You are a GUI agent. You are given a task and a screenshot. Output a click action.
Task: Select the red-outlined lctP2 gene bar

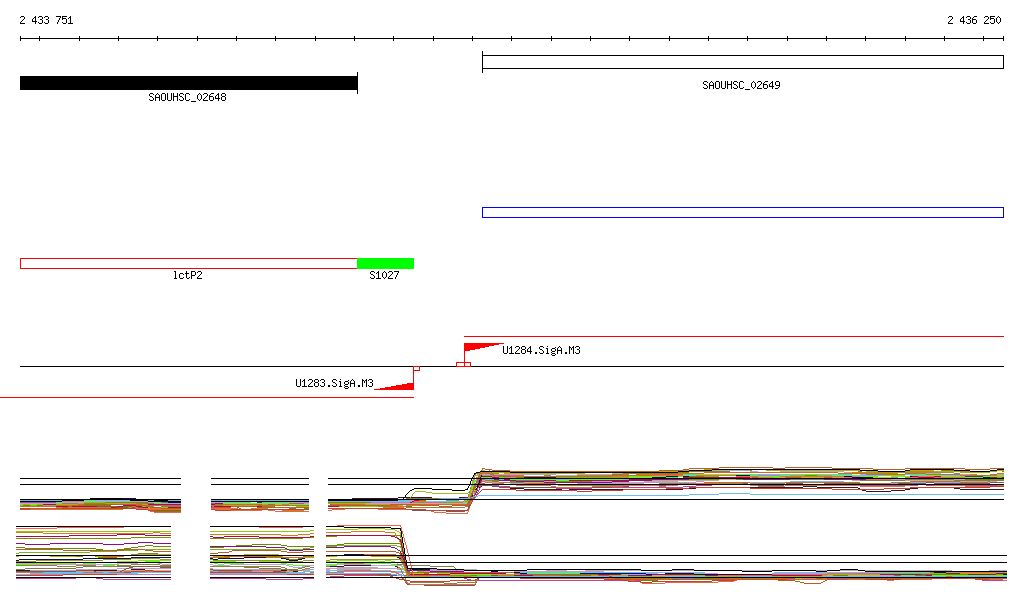pos(188,263)
